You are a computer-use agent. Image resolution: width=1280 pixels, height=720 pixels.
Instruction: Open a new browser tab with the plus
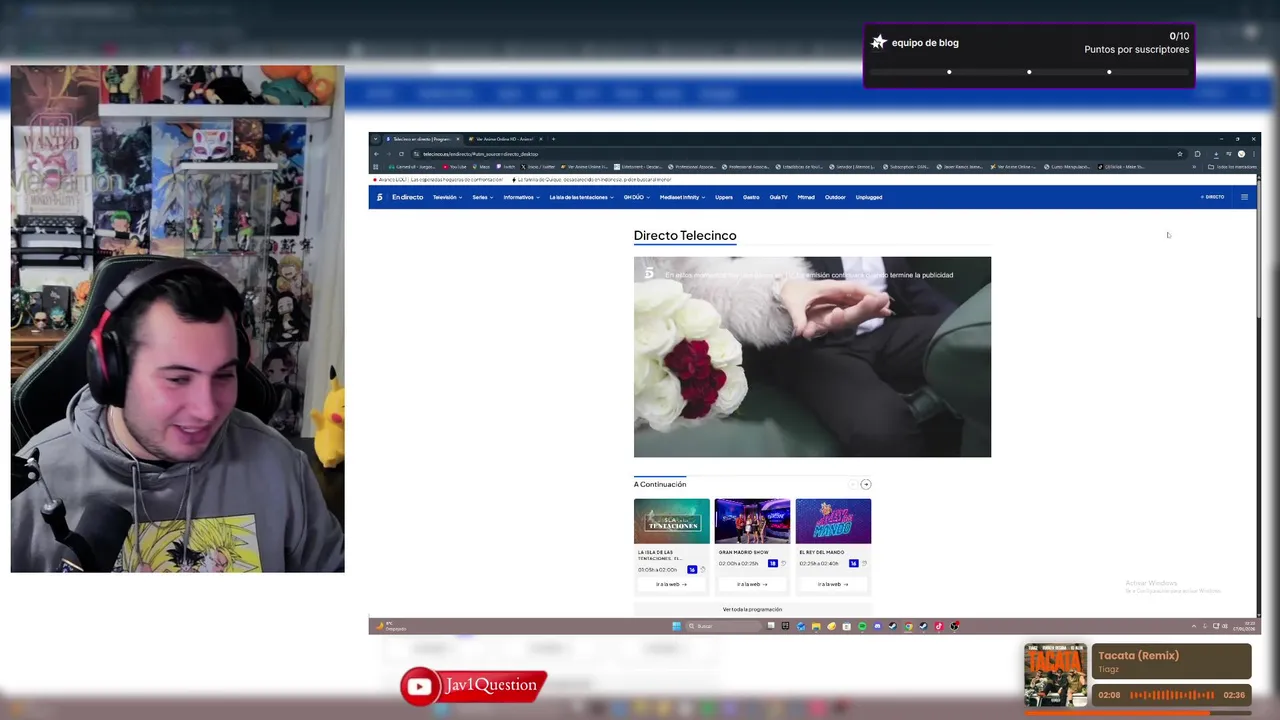point(553,139)
